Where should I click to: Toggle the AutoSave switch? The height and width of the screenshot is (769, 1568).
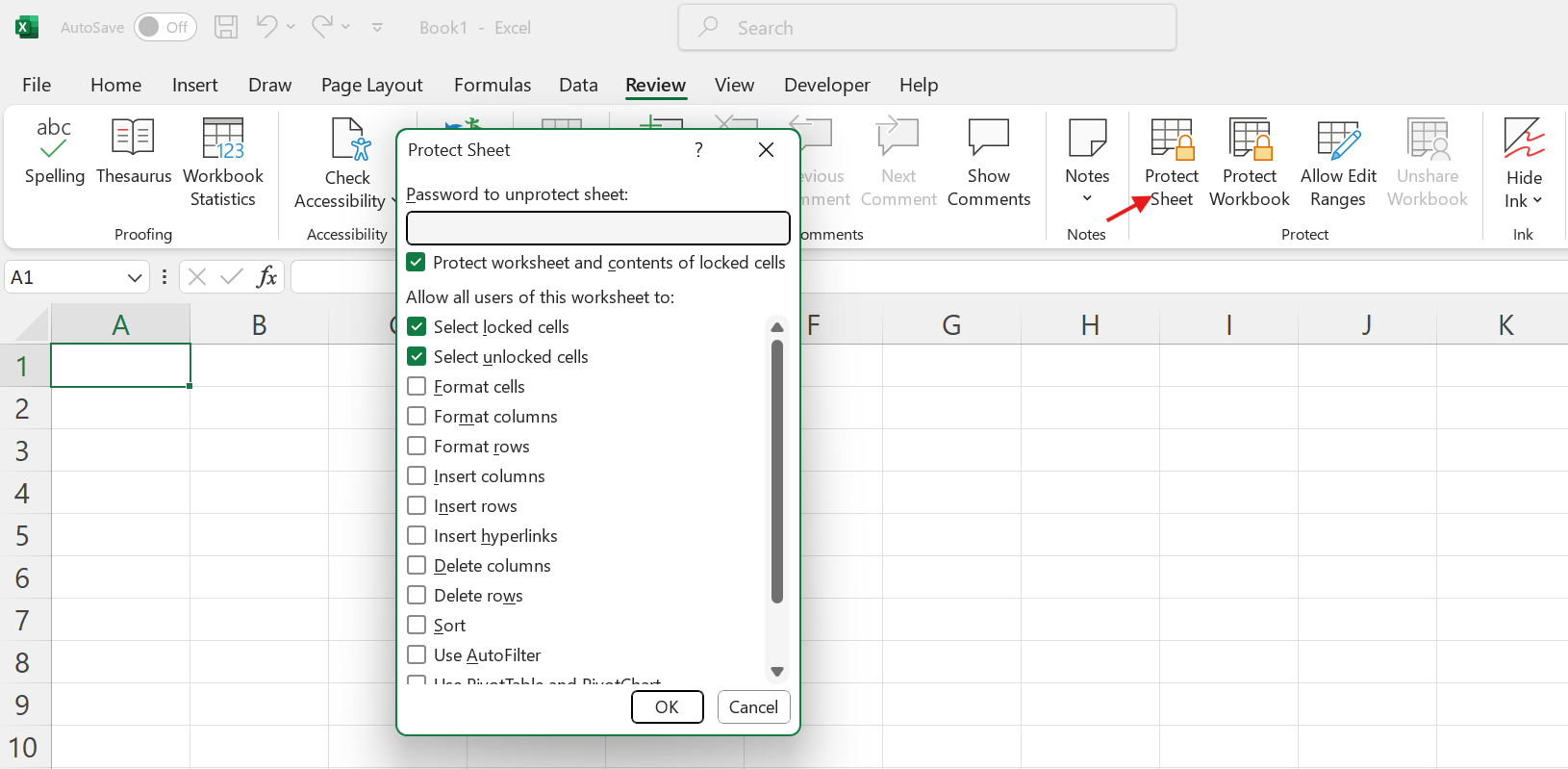164,27
